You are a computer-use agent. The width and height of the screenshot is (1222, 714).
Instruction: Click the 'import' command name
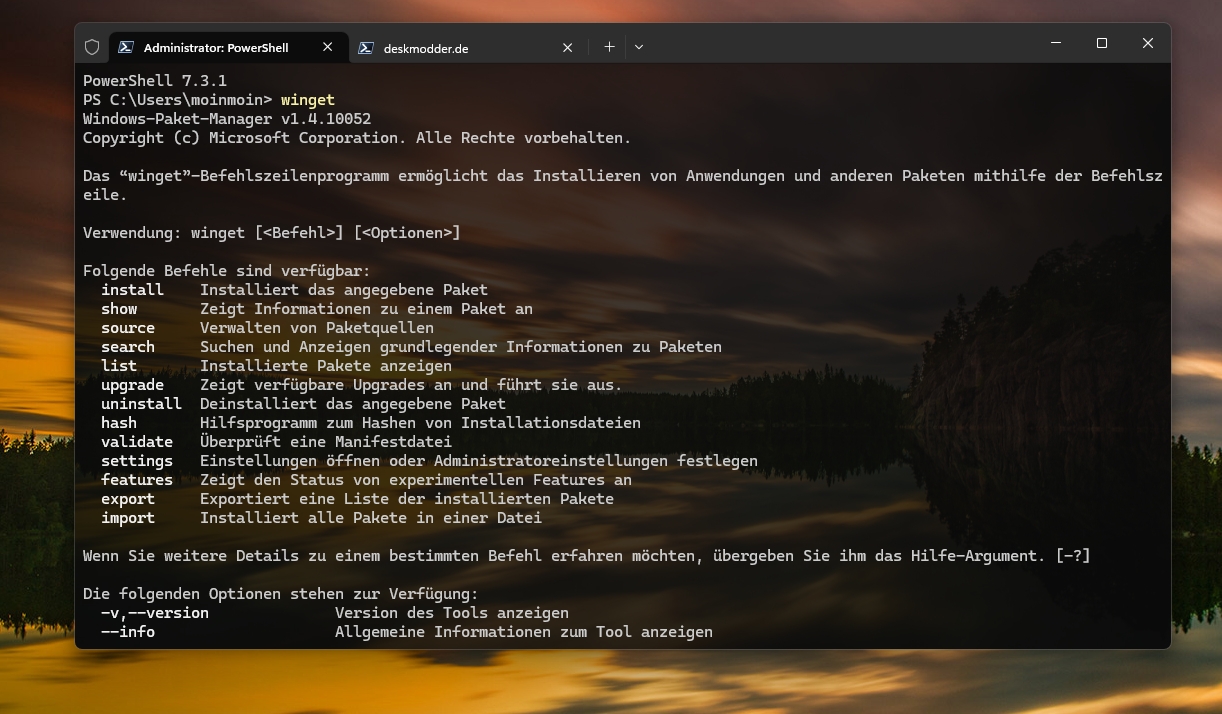(x=128, y=518)
